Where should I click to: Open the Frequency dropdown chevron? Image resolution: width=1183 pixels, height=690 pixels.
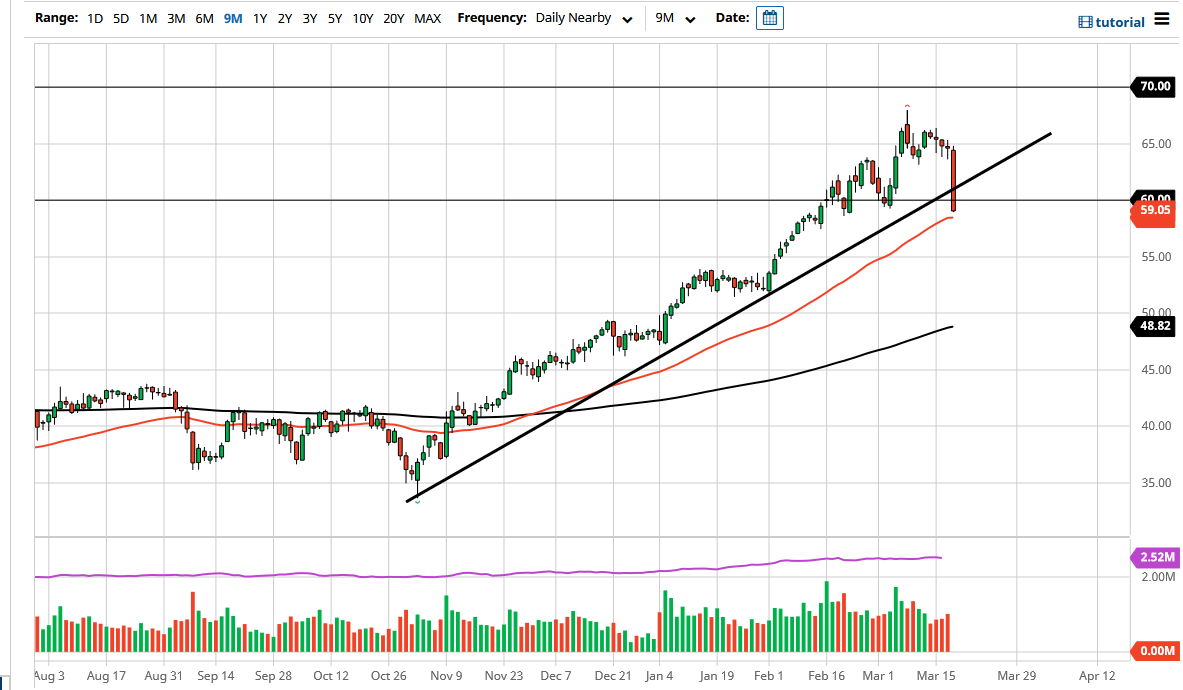click(x=627, y=19)
